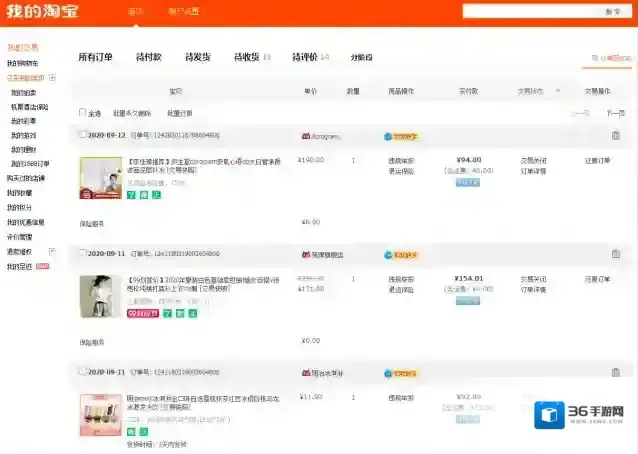Tick checkbox for bottom 2020-09-11 order
638x454 pixels.
click(x=83, y=371)
